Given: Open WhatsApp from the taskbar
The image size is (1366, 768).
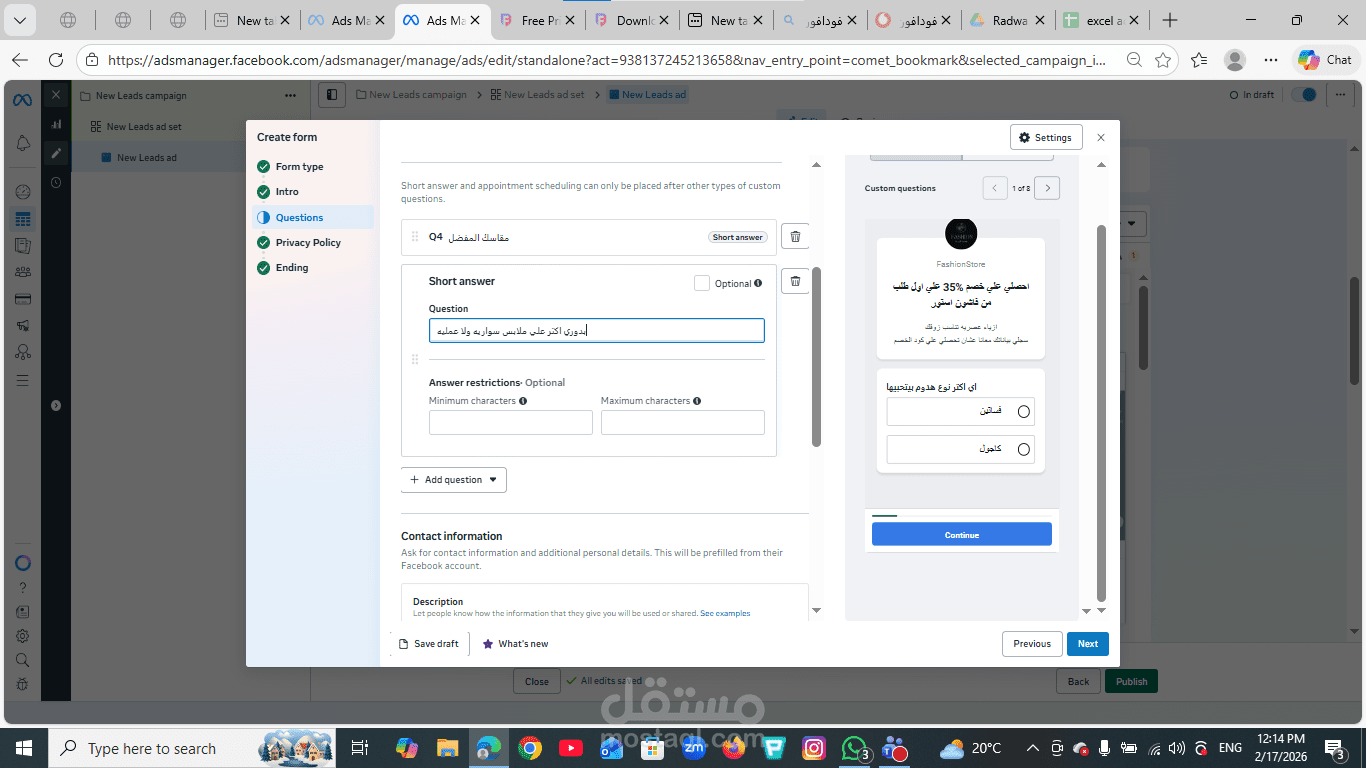Looking at the screenshot, I should click(853, 748).
